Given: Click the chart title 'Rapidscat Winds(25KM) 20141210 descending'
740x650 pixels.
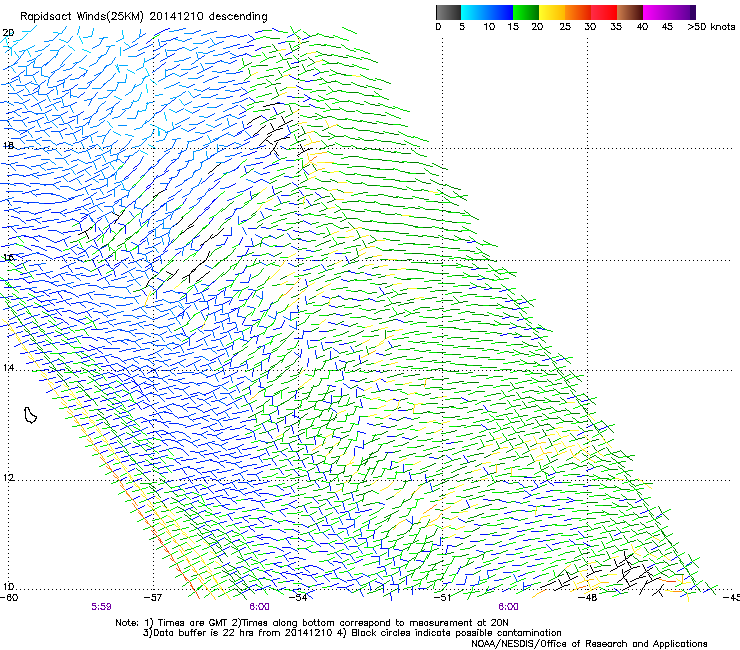Looking at the screenshot, I should 143,16.
